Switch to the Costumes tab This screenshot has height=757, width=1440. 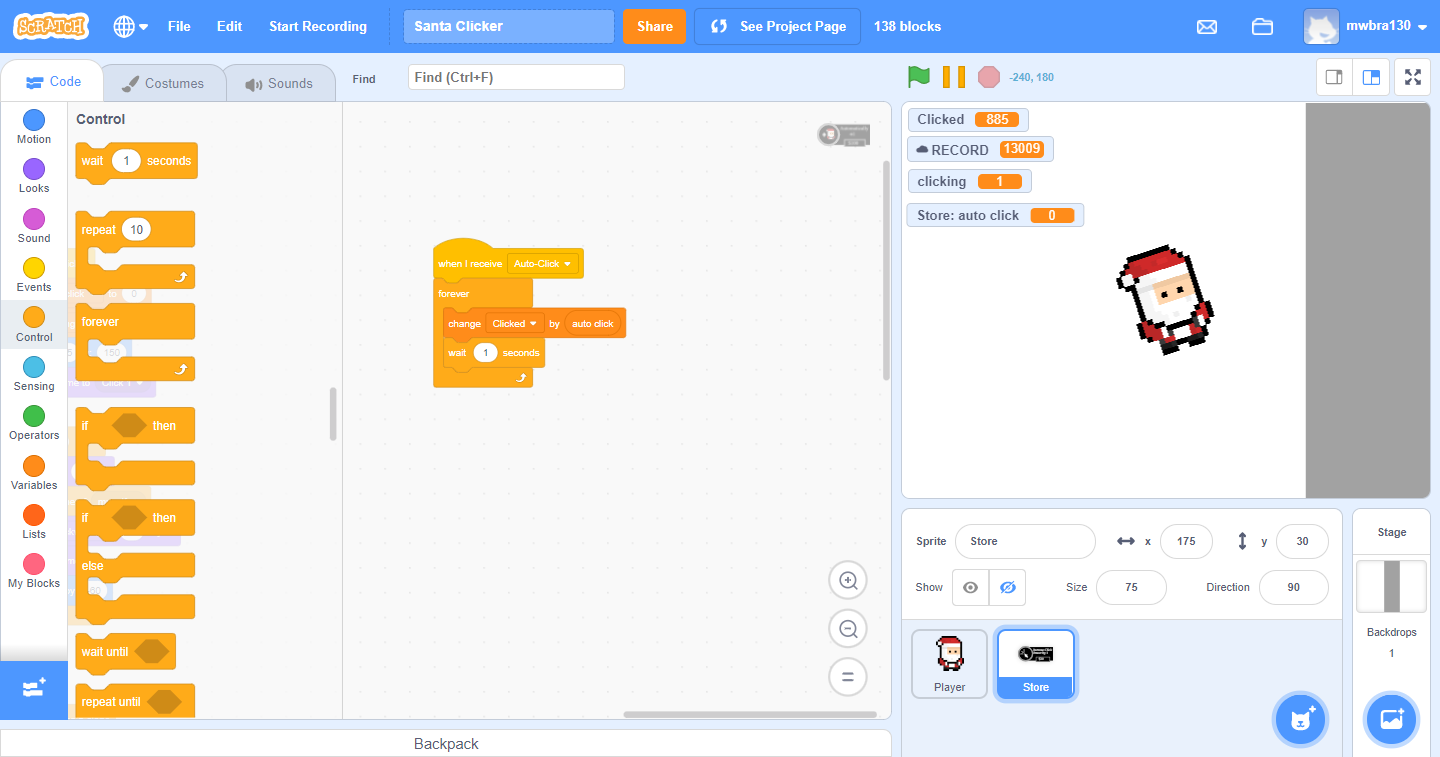[x=163, y=83]
